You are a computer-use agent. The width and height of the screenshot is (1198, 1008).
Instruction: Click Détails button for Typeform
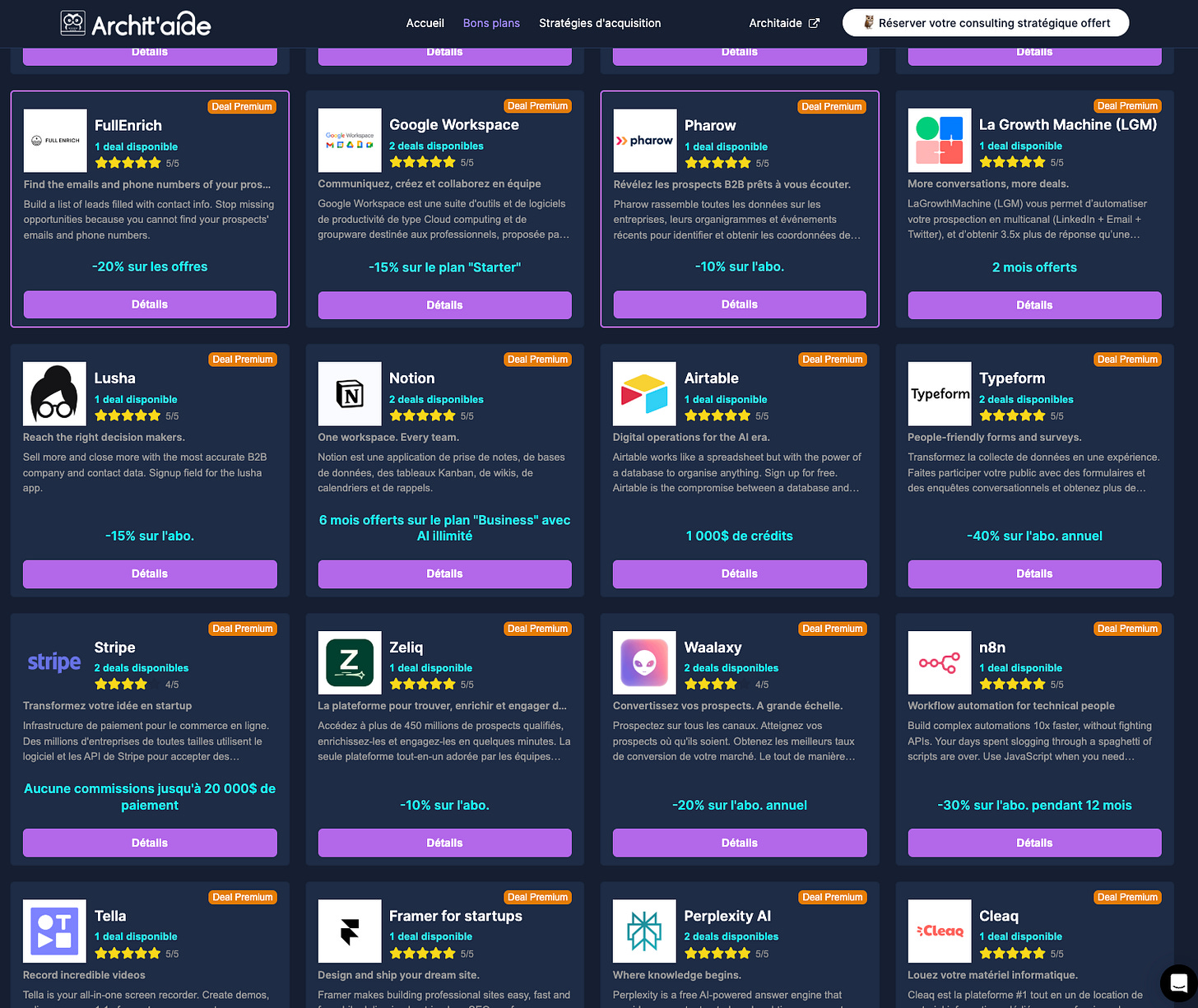coord(1034,574)
